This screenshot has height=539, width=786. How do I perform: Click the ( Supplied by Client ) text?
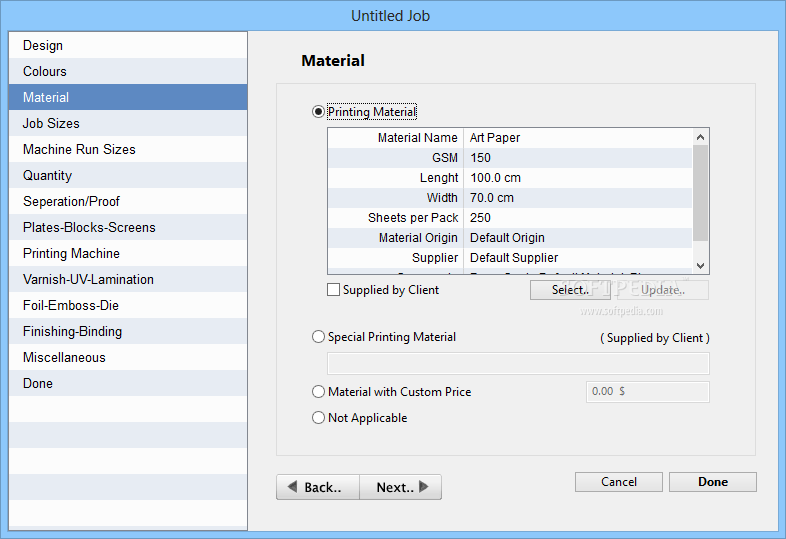pyautogui.click(x=655, y=338)
